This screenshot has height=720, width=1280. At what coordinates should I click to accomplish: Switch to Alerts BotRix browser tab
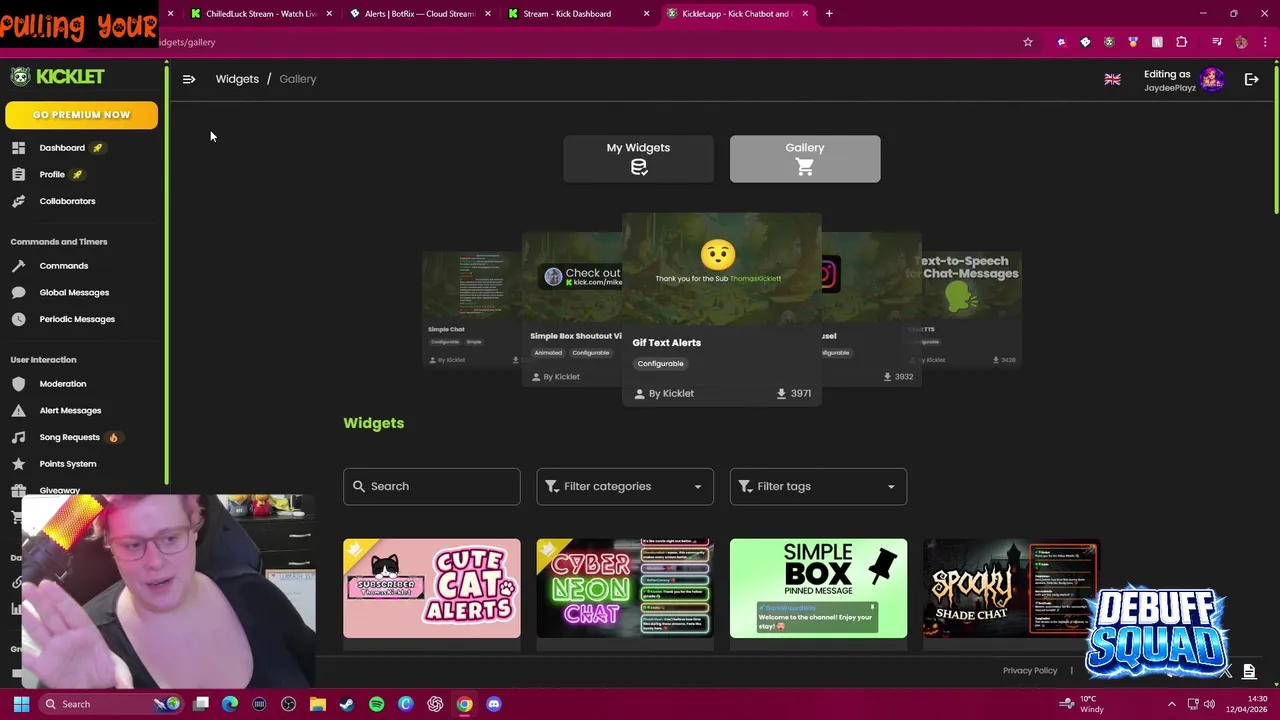(418, 14)
